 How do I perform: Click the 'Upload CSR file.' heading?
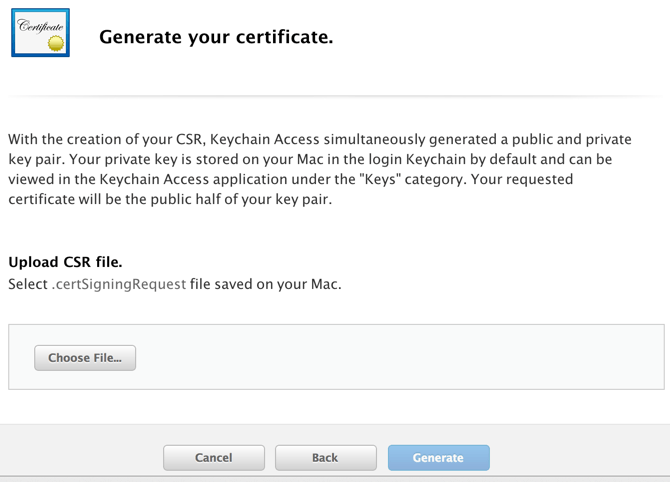click(65, 262)
